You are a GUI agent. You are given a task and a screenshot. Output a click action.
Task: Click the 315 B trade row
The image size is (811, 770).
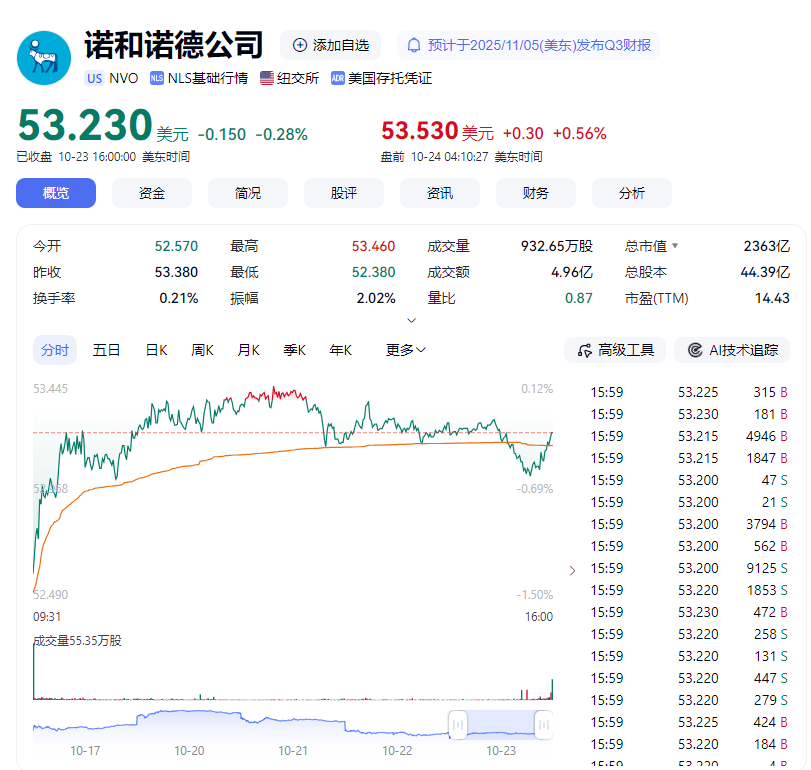(689, 392)
